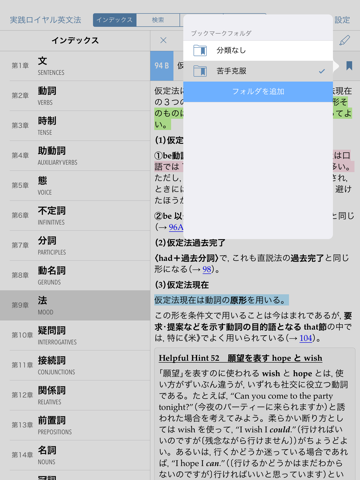This screenshot has height=480, width=360.
Task: Follow the 98 cross-reference link
Action: coord(207,269)
